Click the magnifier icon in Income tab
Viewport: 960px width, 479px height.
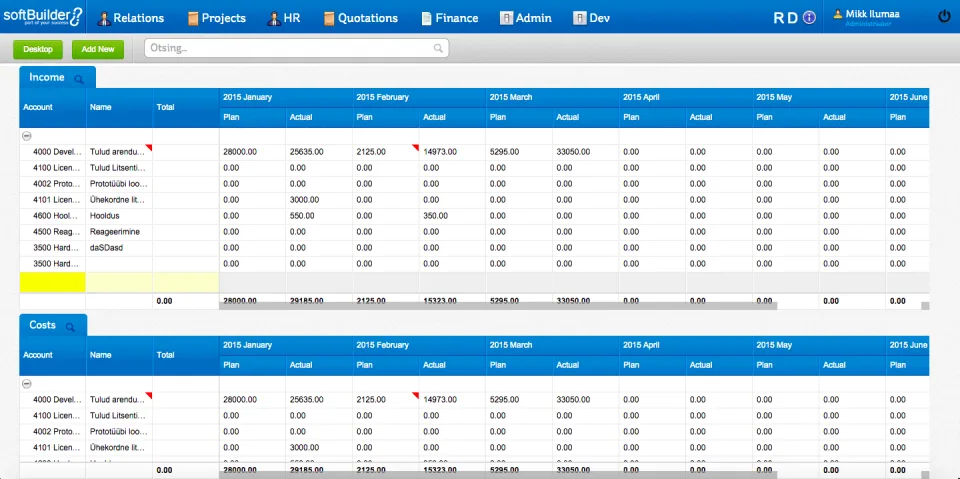tap(79, 79)
